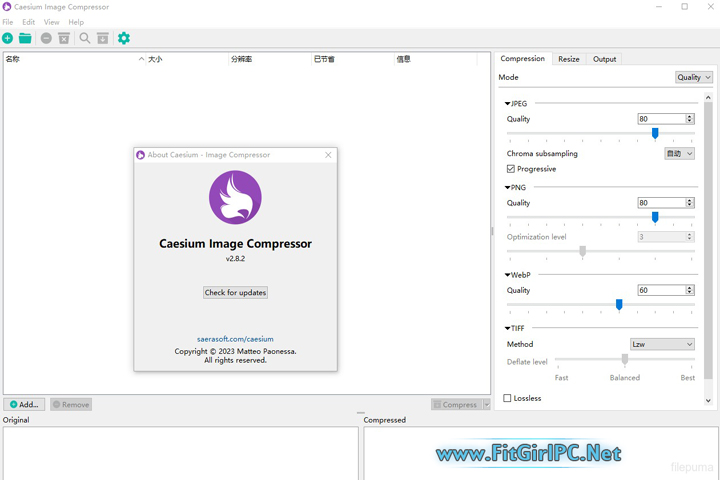
Task: Click the Compress button
Action: pos(456,405)
